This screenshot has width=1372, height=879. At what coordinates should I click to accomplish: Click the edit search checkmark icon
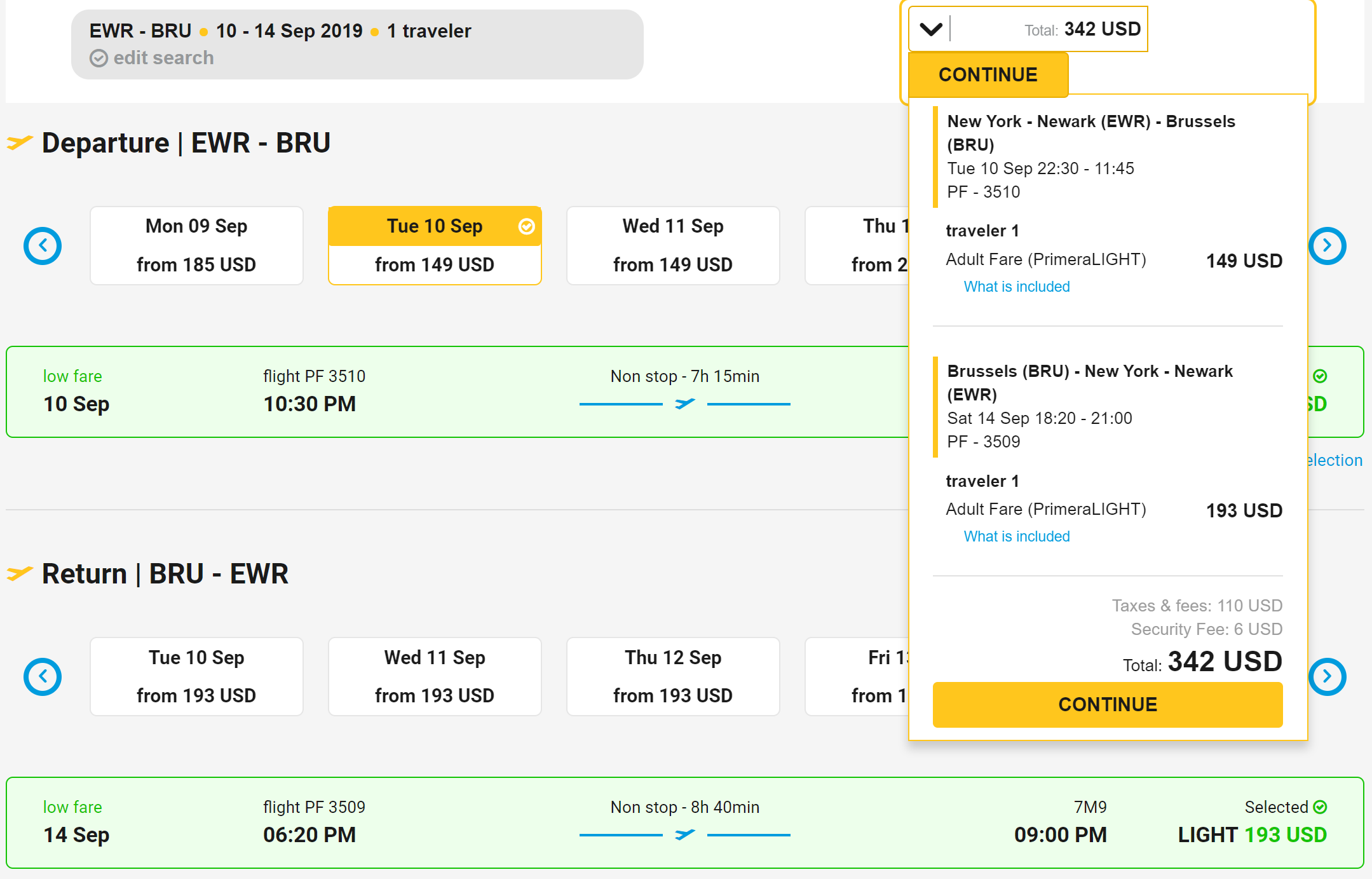click(x=98, y=58)
